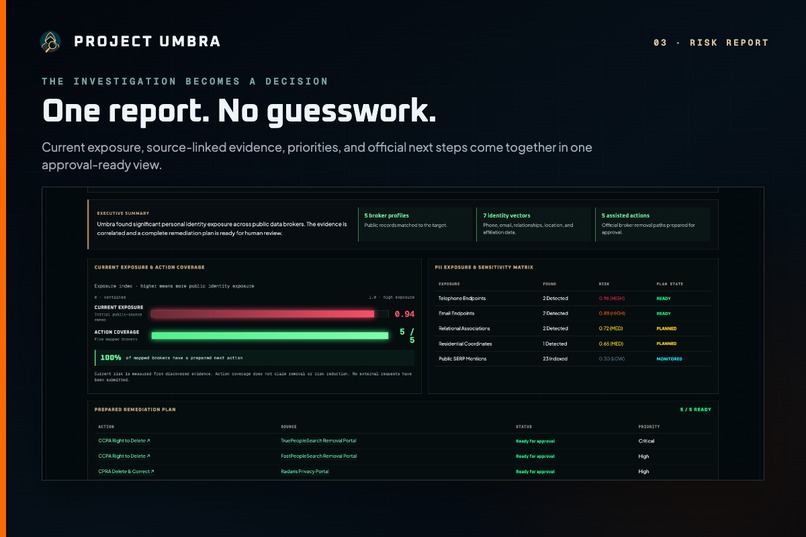Open the CPRA Delete & Correct link

pyautogui.click(x=126, y=471)
